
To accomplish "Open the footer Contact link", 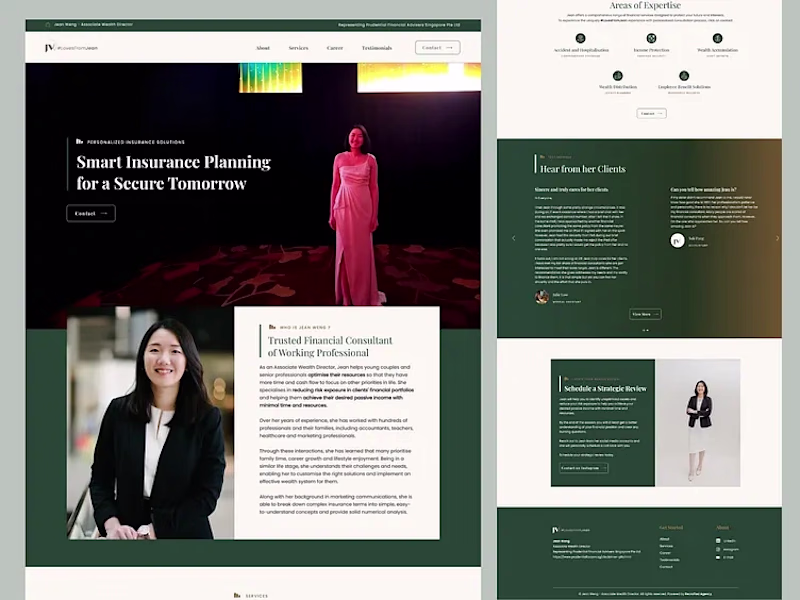I will click(666, 567).
